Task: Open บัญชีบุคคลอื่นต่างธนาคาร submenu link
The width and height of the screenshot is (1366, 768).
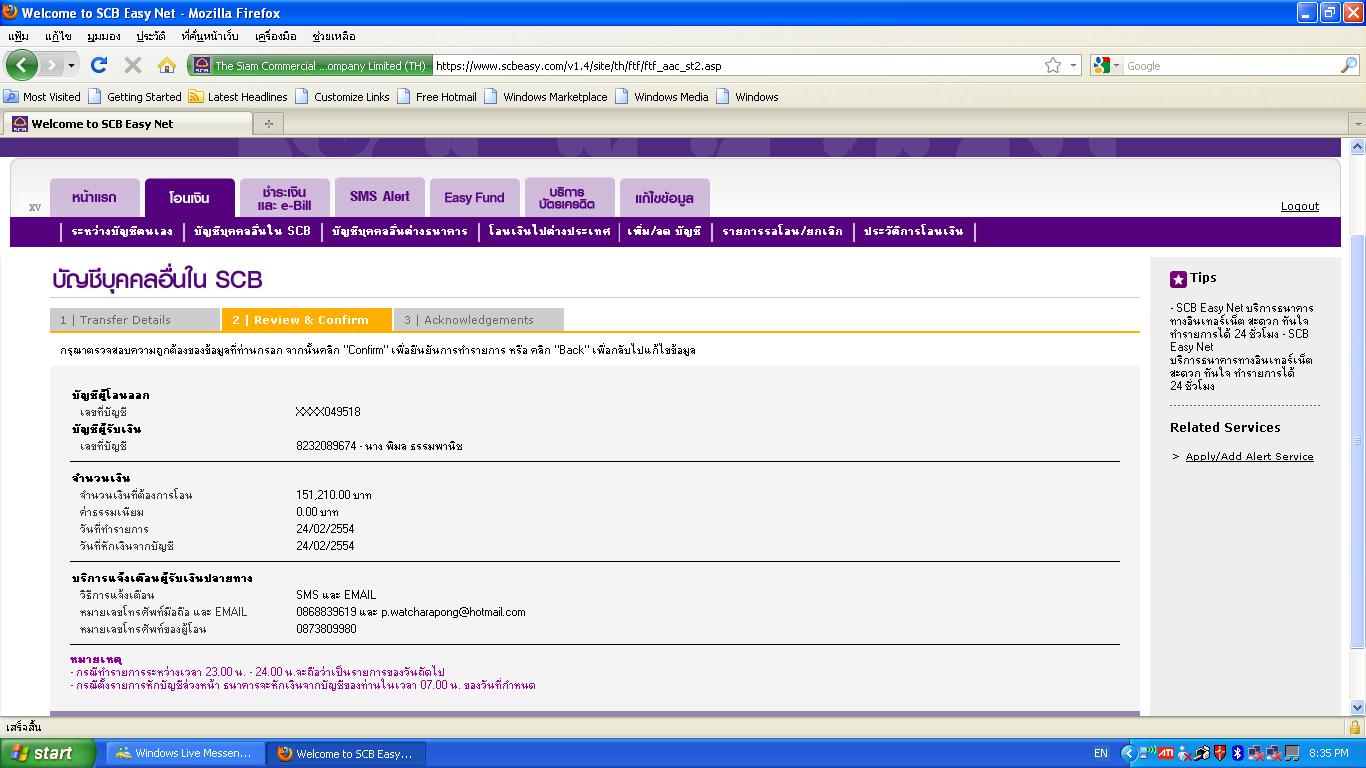Action: 400,231
